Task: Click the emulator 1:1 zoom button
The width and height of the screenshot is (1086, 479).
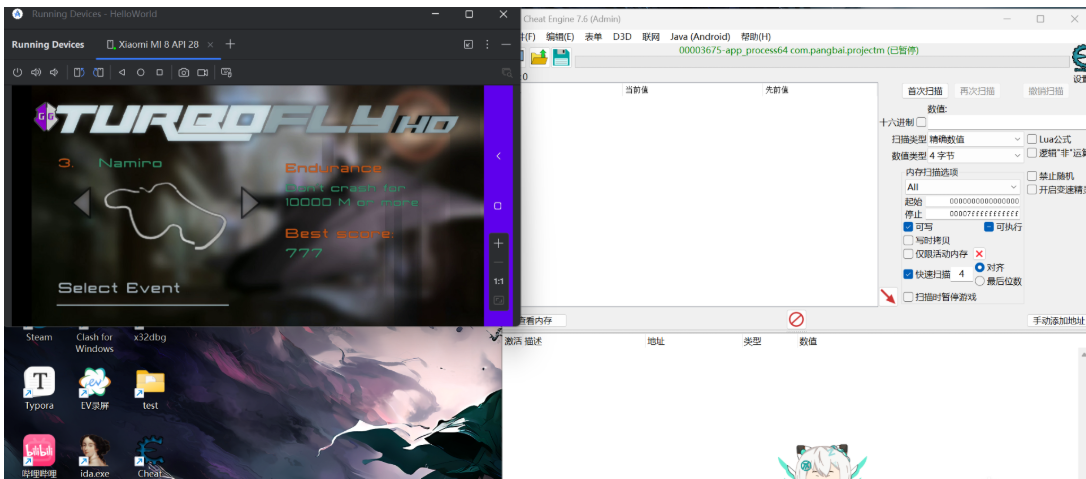Action: coord(499,282)
